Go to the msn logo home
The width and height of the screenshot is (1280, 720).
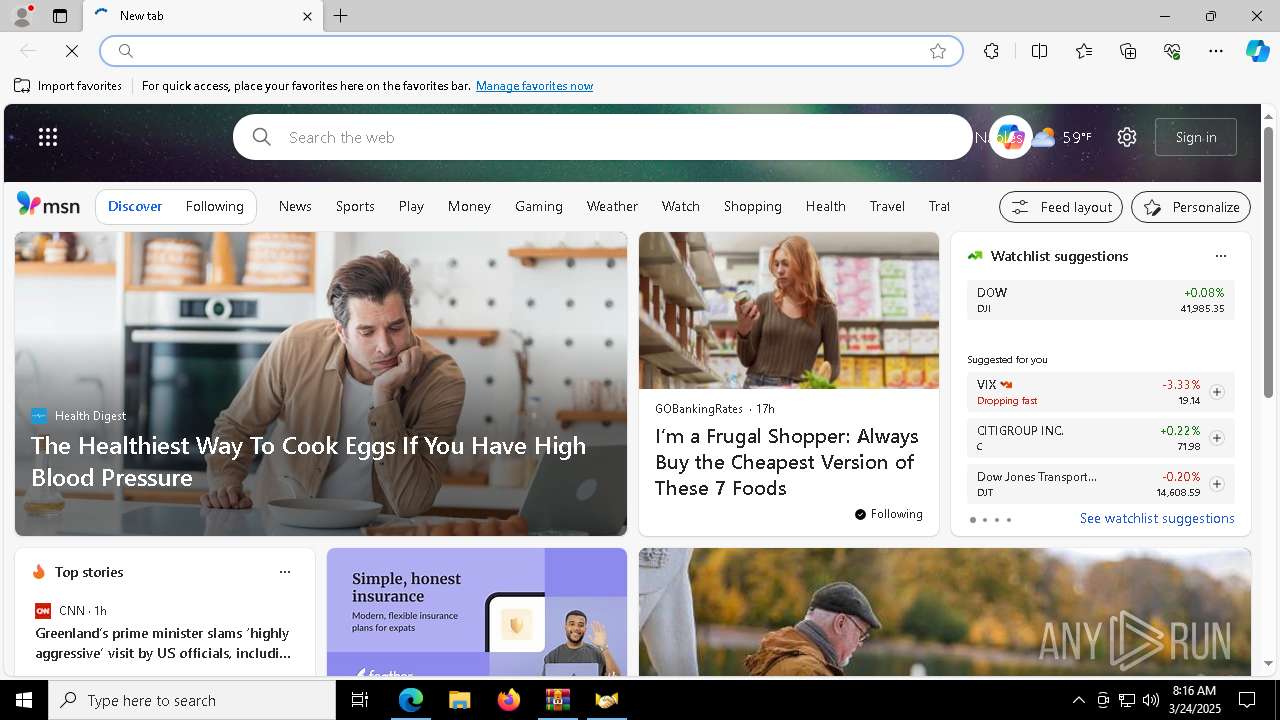[x=48, y=205]
